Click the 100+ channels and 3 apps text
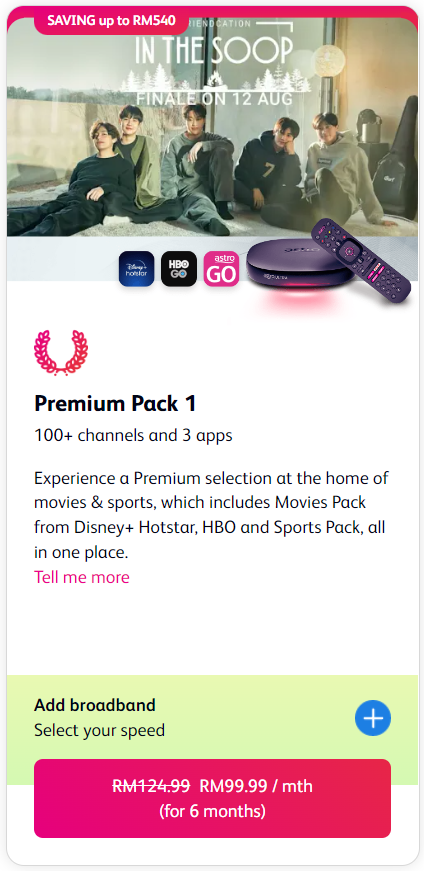Screen dimensions: 424x871 point(133,436)
